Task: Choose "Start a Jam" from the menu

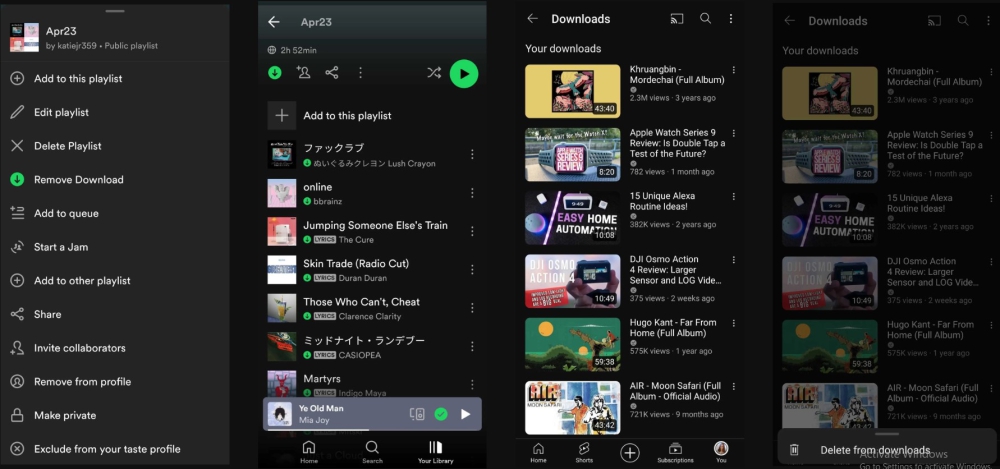Action: click(x=61, y=247)
